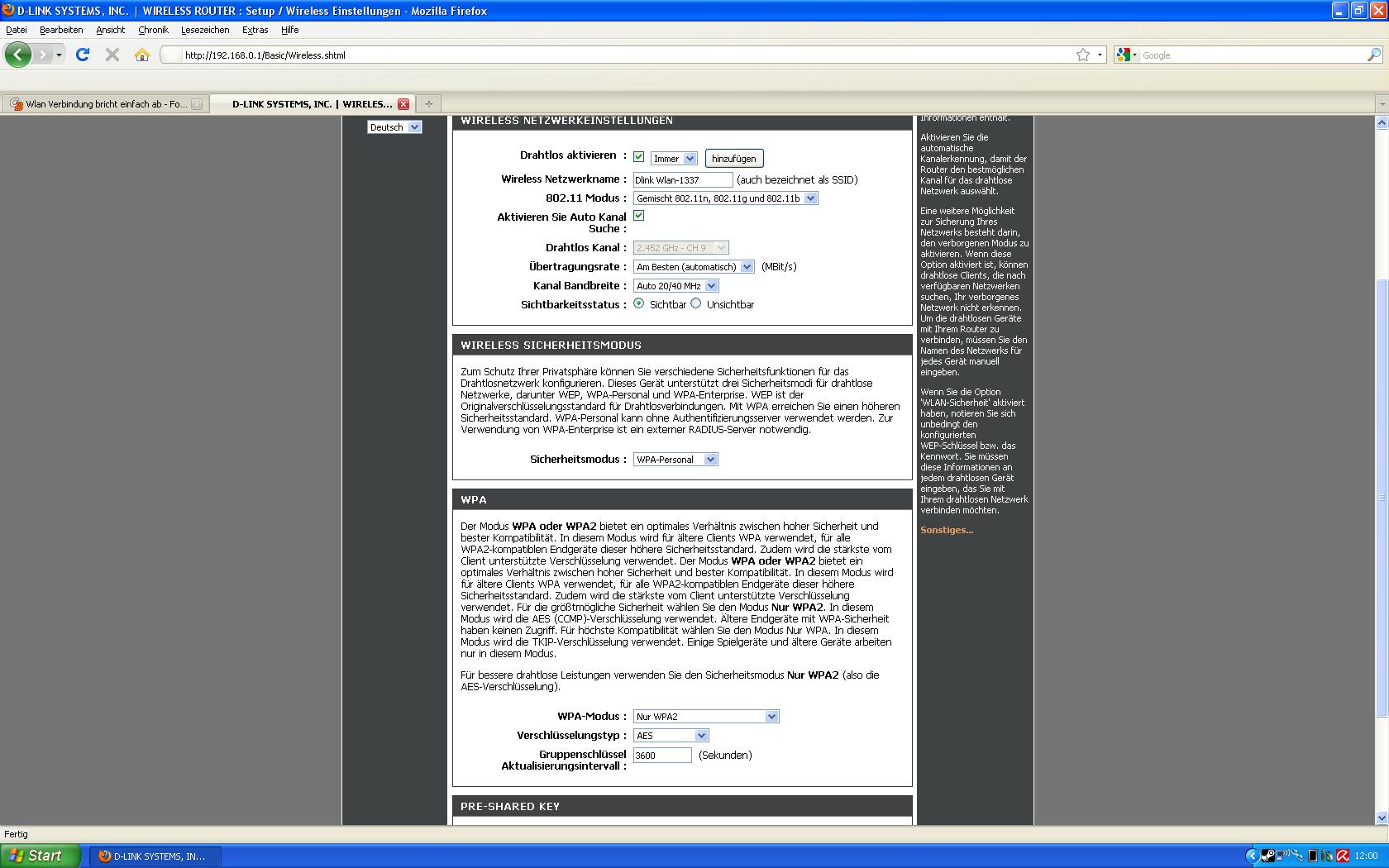Viewport: 1389px width, 868px height.
Task: Click the 12:00 system clock
Action: (1366, 856)
